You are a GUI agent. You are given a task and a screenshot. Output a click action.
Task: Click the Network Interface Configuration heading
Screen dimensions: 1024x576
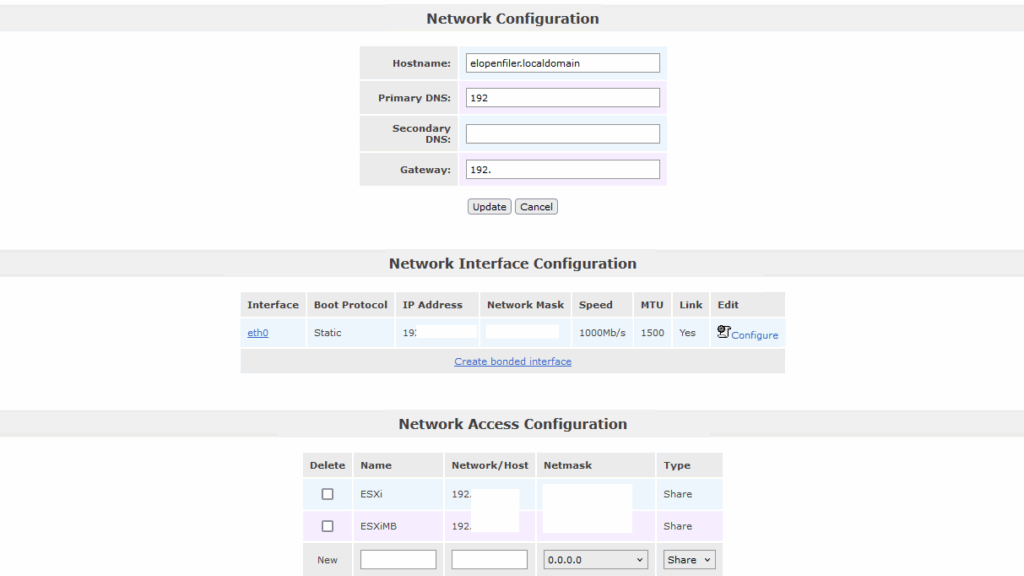pos(512,264)
